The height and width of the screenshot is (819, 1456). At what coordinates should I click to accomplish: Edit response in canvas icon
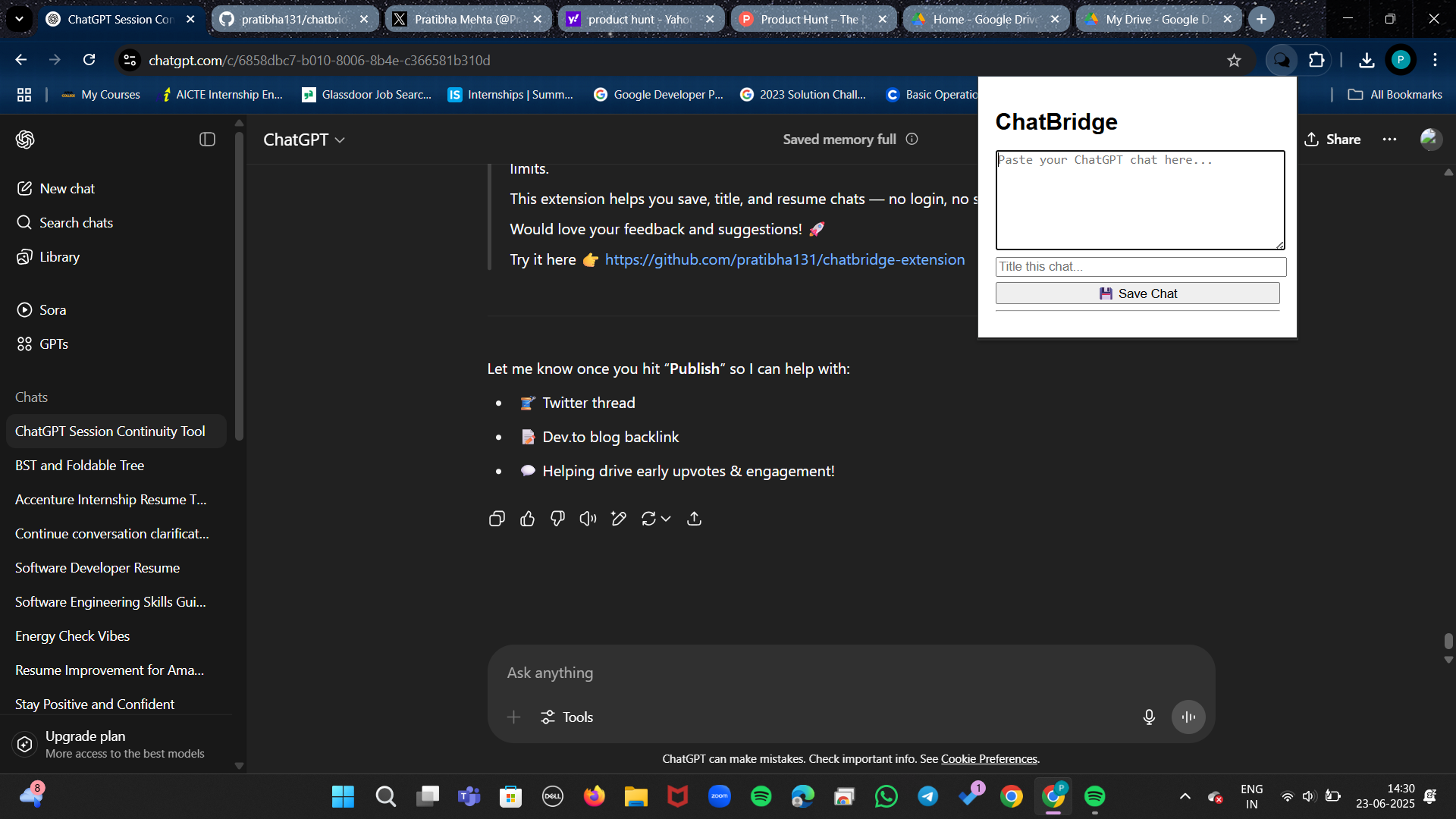coord(618,519)
